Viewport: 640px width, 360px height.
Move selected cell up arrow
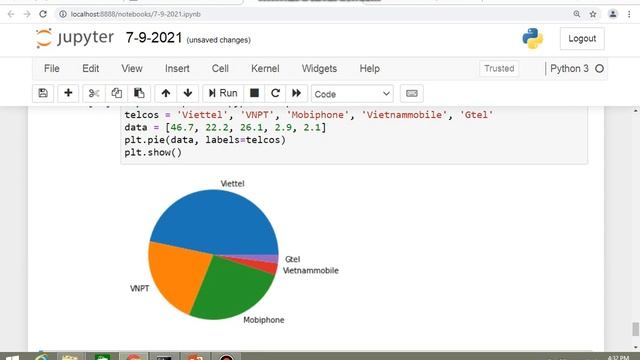166,93
